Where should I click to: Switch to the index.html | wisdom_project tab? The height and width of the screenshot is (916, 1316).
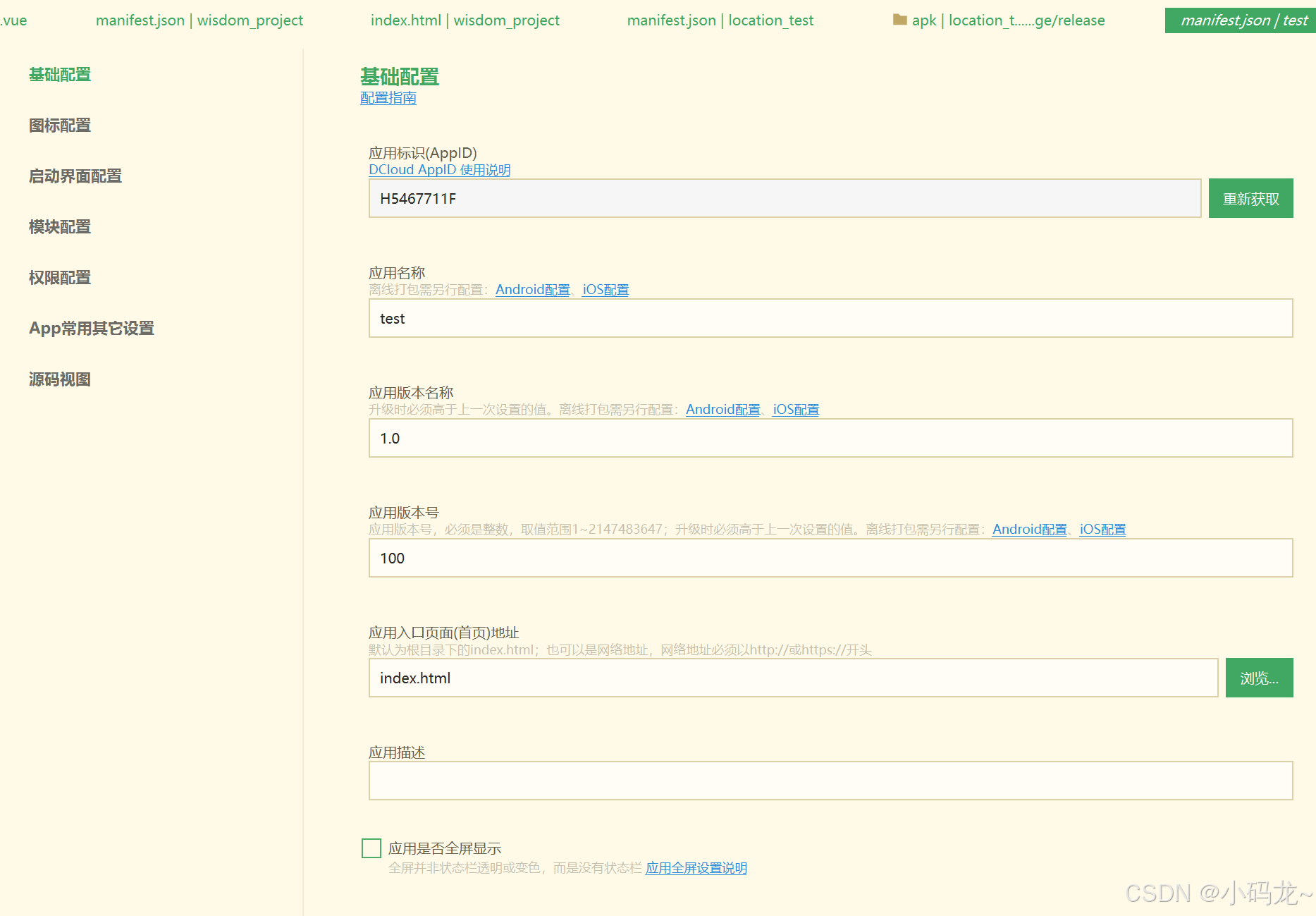coord(465,20)
